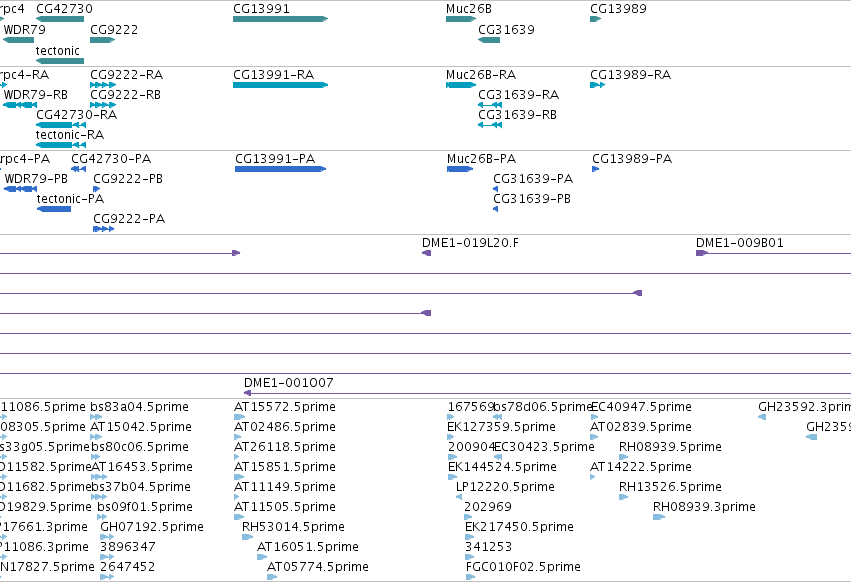851x582 pixels.
Task: Select EST FGC010F02.5prime
Action: (523, 567)
